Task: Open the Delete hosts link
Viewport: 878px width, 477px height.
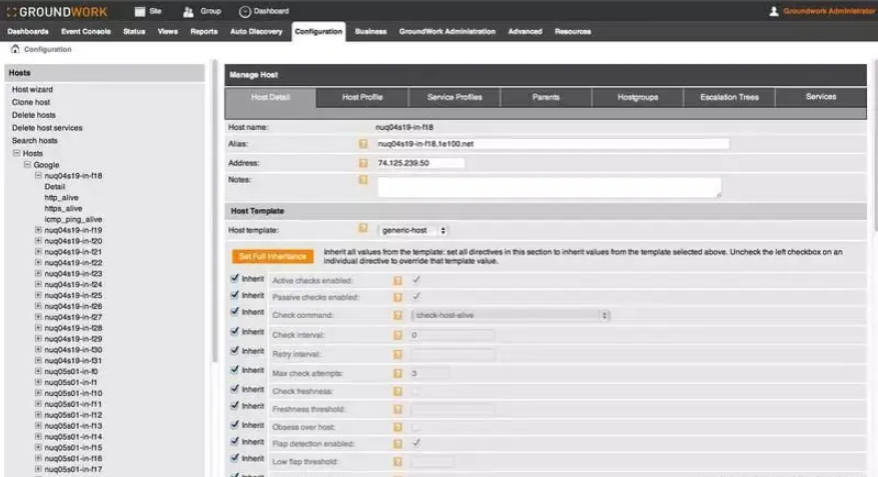Action: tap(34, 115)
